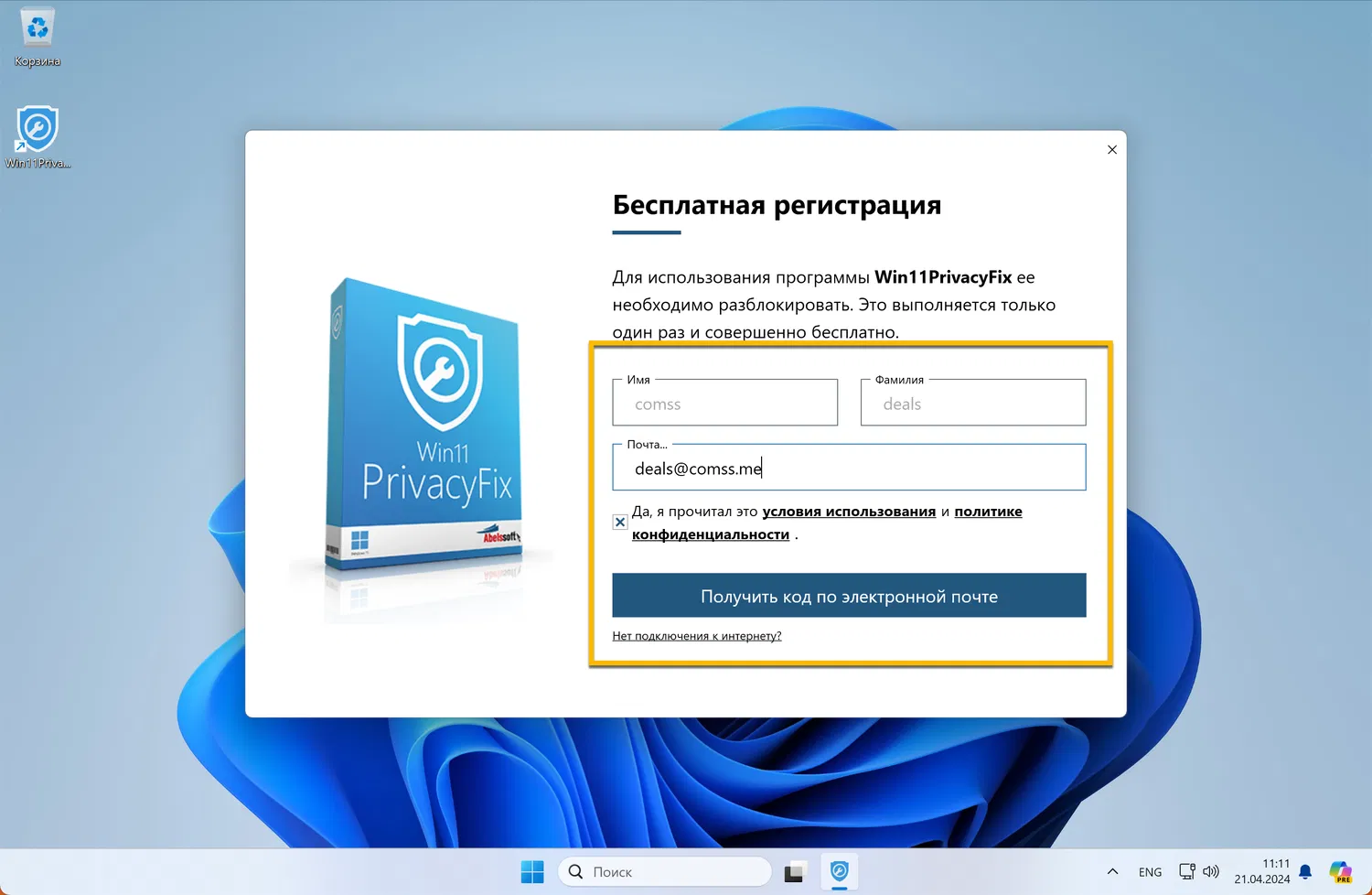Select the Win11PrivacyFix icon on the taskbar
The width and height of the screenshot is (1372, 895).
pos(839,871)
